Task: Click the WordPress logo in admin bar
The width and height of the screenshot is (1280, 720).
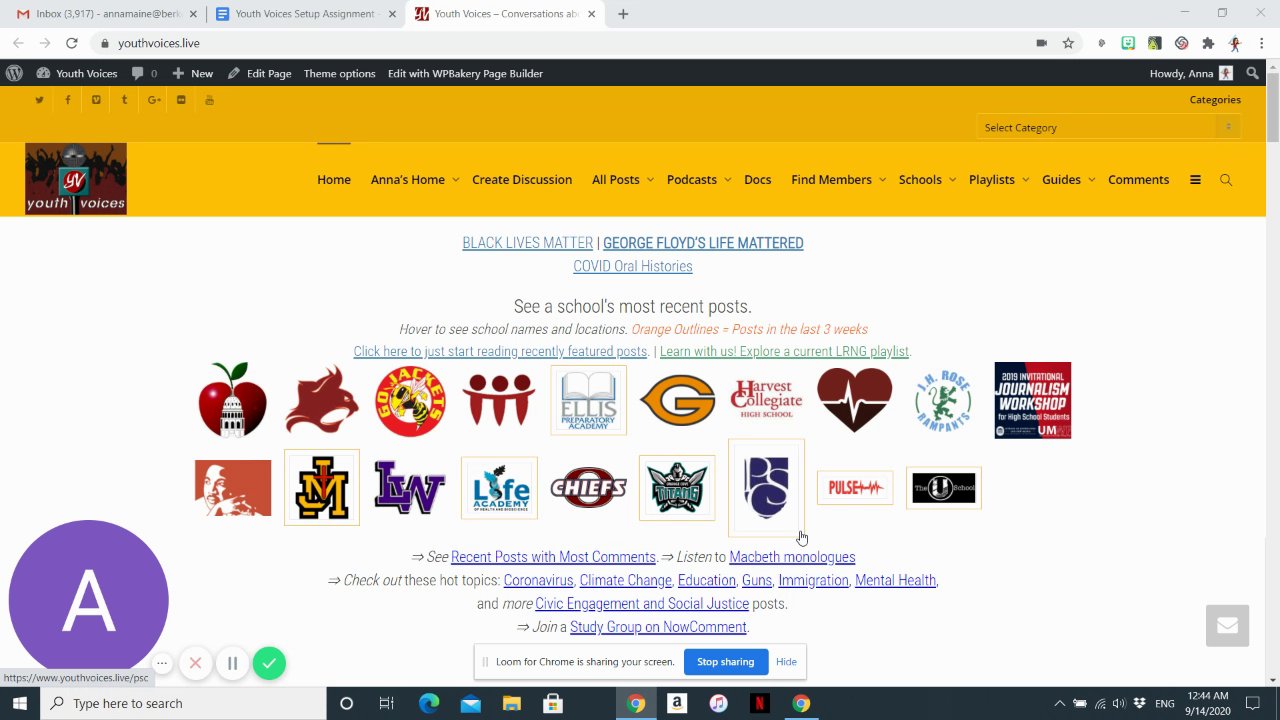Action: [14, 73]
